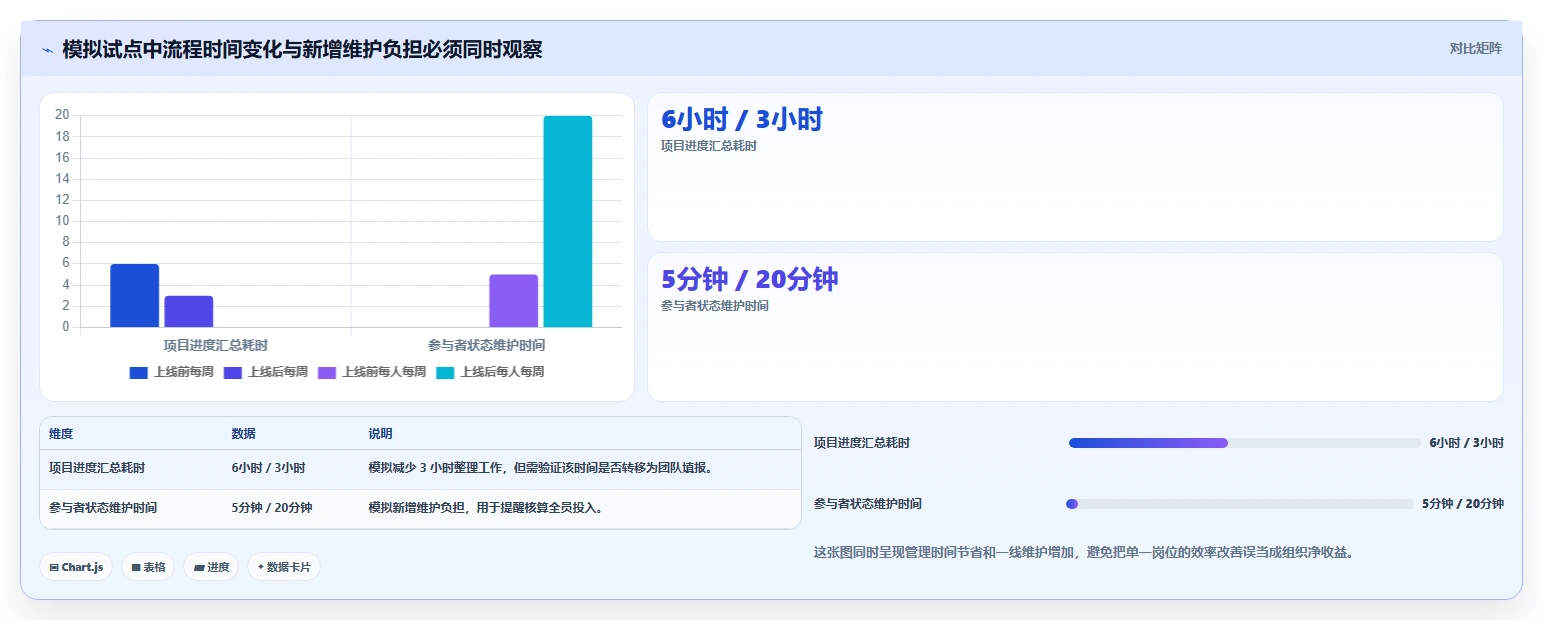Click the 对比矩阵 label in header
Viewport: 1543px width, 620px height.
1475,48
